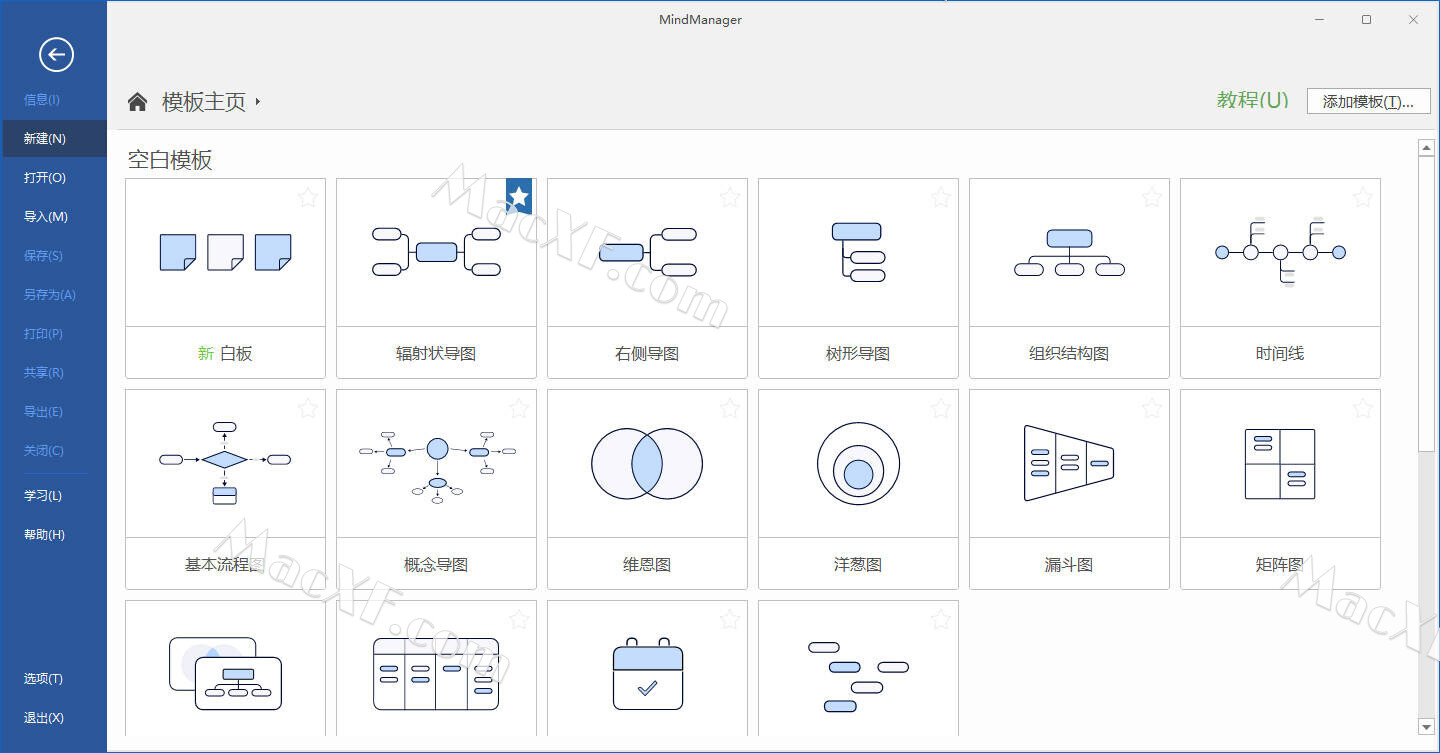Viewport: 1440px width, 753px height.
Task: Choose 另存为(A) in the sidebar
Action: pyautogui.click(x=53, y=295)
